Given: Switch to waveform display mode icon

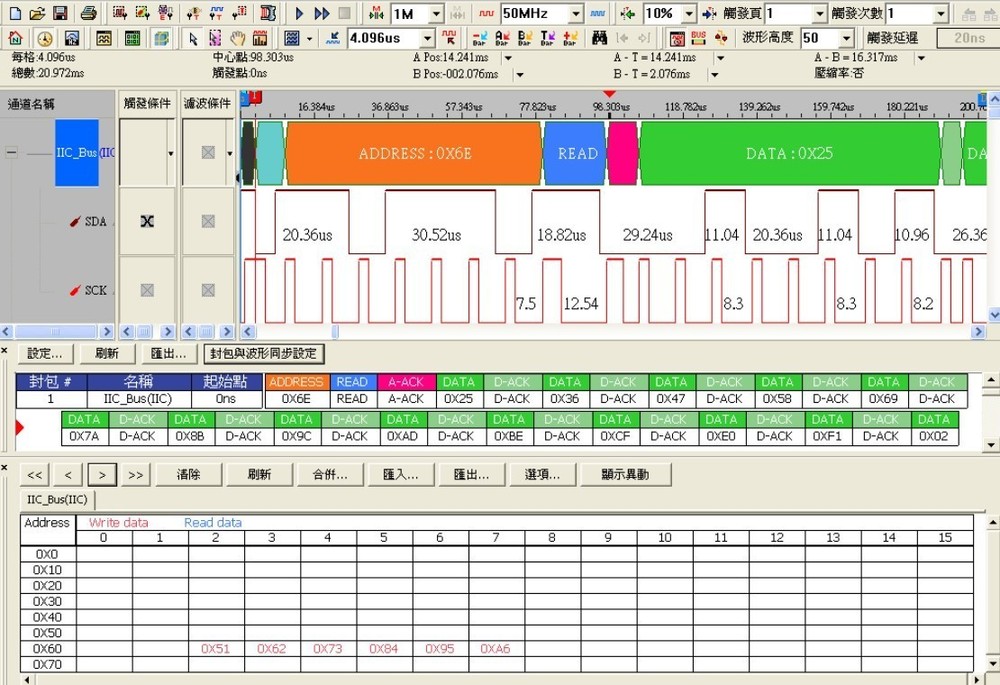Looking at the screenshot, I should click(103, 38).
